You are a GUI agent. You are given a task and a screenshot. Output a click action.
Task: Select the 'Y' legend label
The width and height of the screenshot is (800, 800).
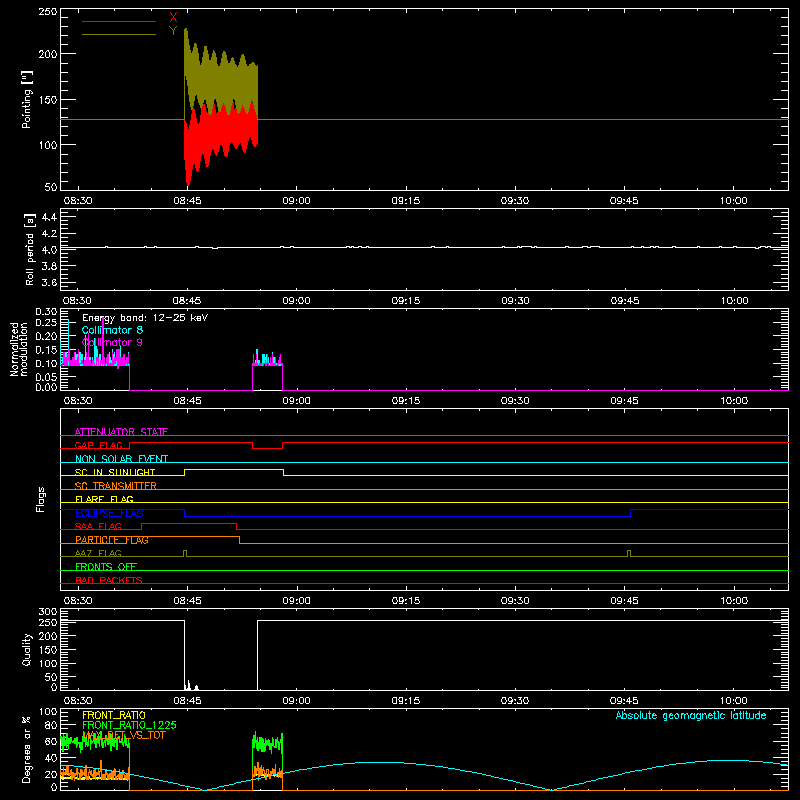pos(173,31)
